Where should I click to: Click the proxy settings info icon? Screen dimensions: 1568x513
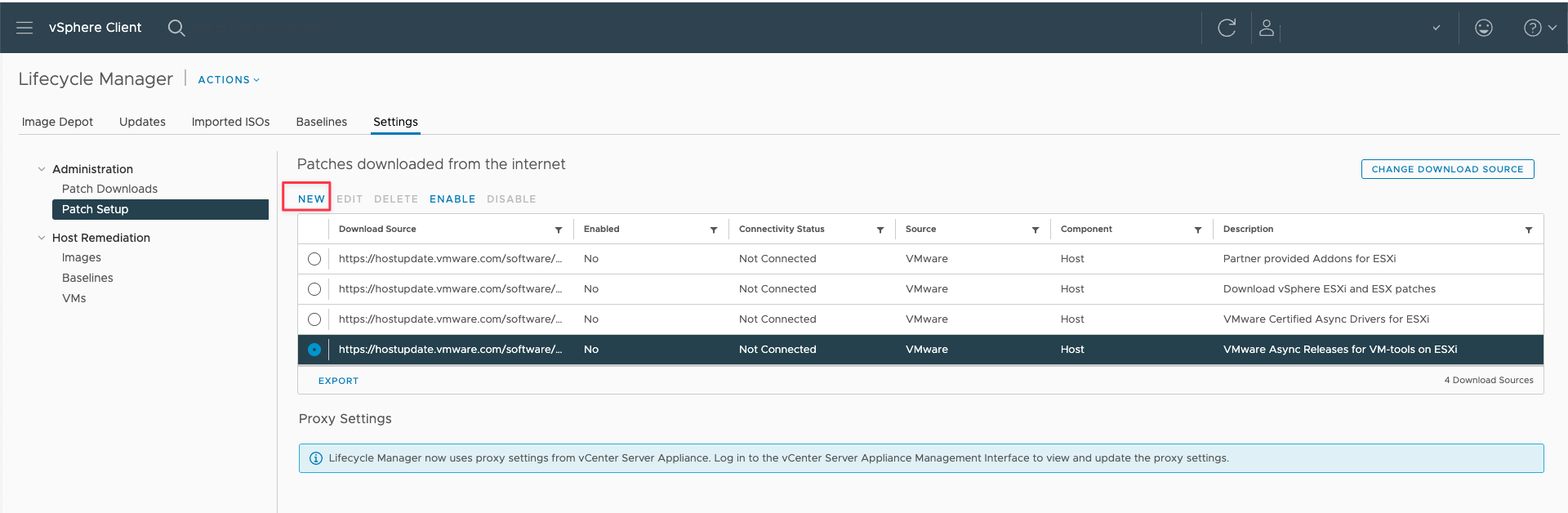click(x=316, y=458)
